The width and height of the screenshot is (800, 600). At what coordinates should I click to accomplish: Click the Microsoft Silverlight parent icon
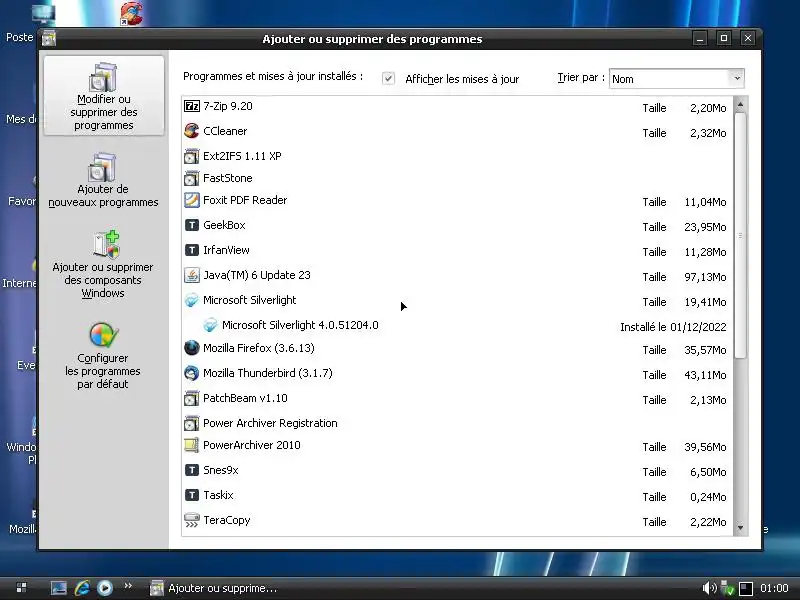click(x=191, y=300)
